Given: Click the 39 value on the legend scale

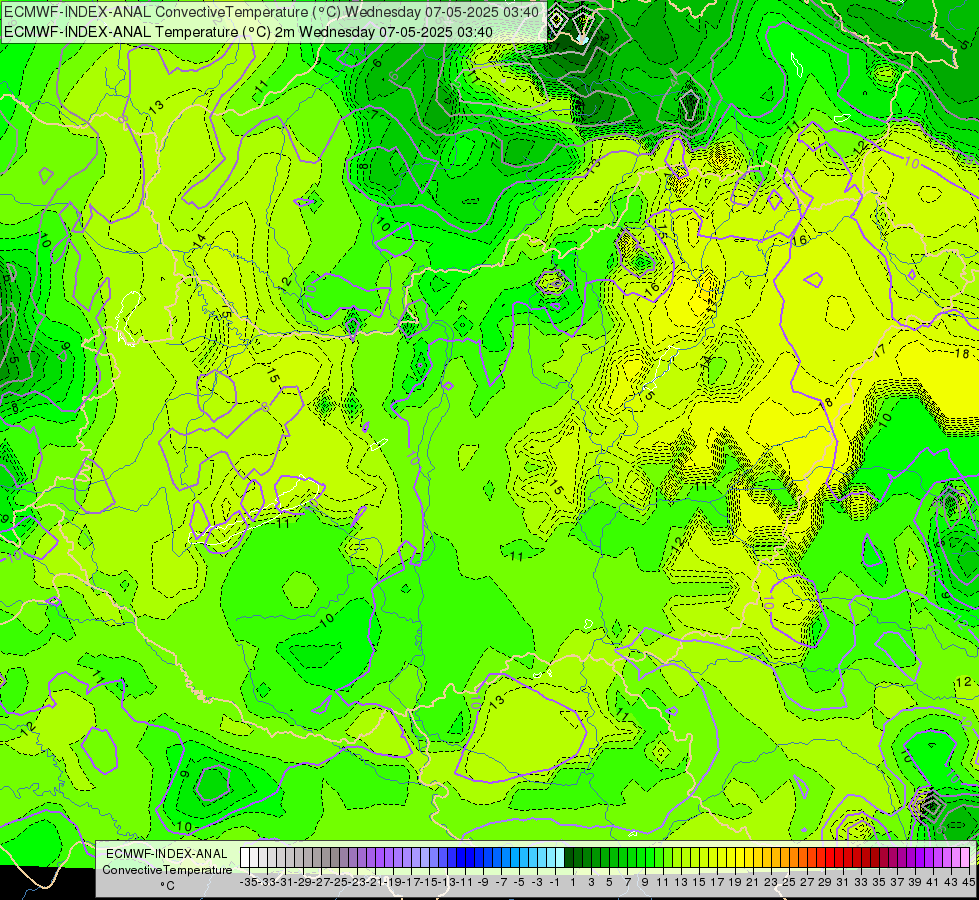Looking at the screenshot, I should coord(915,882).
